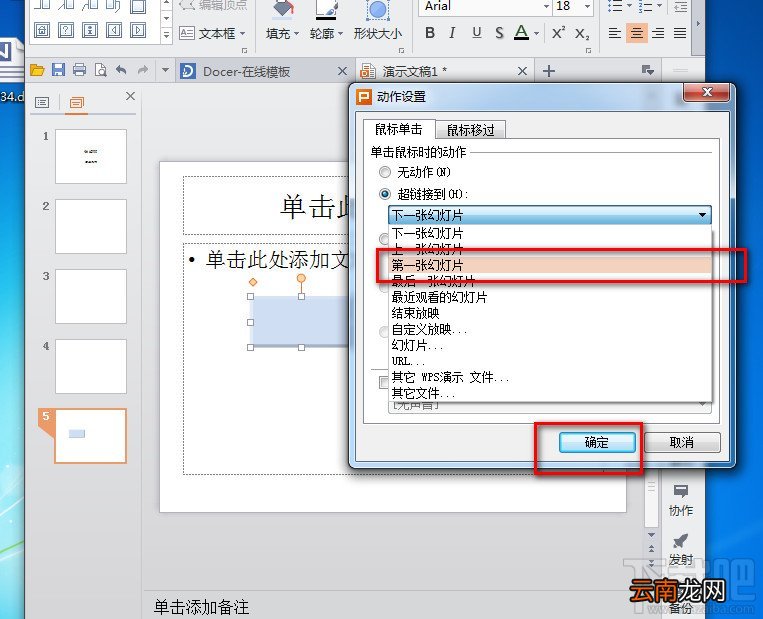763x619 pixels.
Task: Select the 超链接到 radio button
Action: [385, 194]
